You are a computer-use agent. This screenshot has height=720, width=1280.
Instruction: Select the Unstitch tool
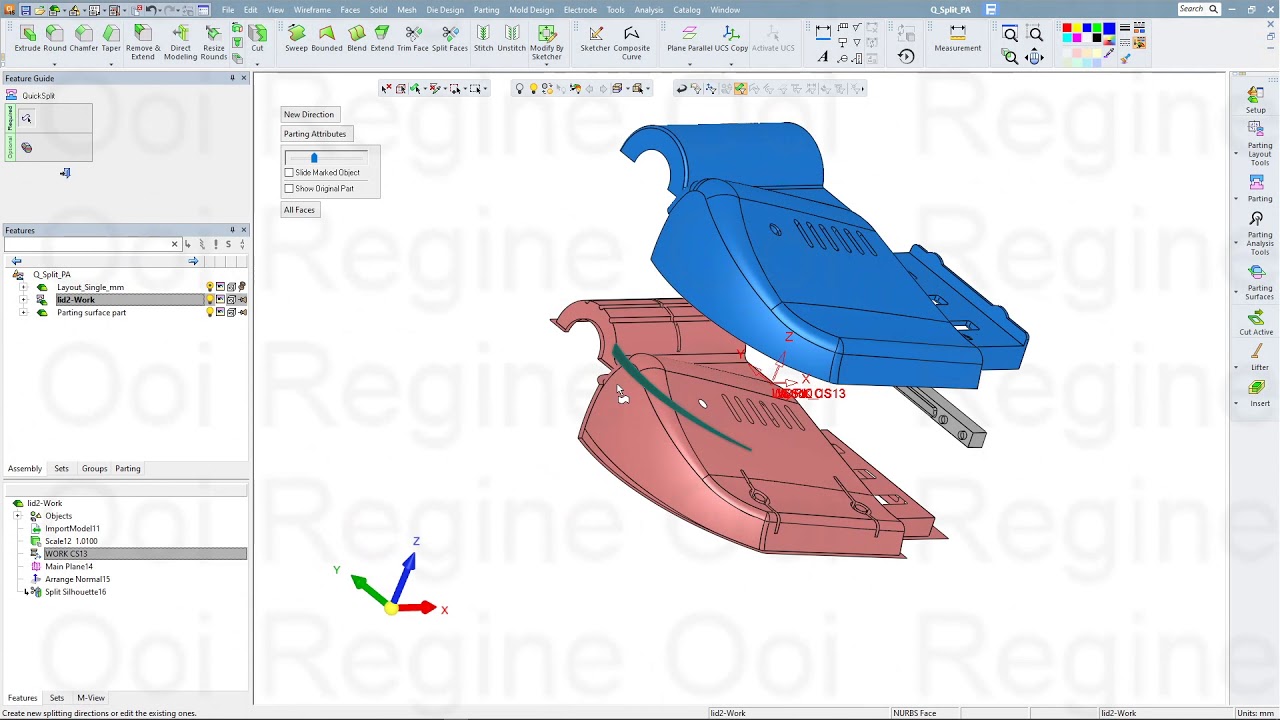tap(511, 39)
